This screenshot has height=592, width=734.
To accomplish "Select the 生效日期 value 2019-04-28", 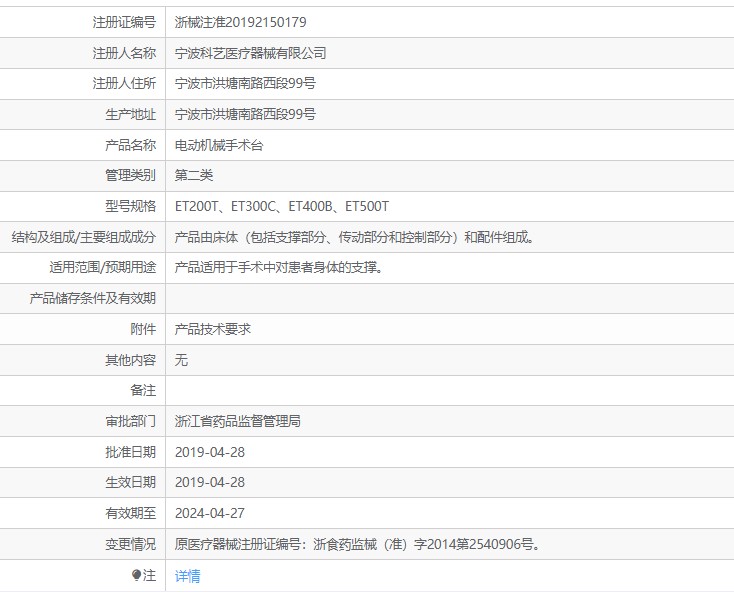I will click(x=210, y=482).
